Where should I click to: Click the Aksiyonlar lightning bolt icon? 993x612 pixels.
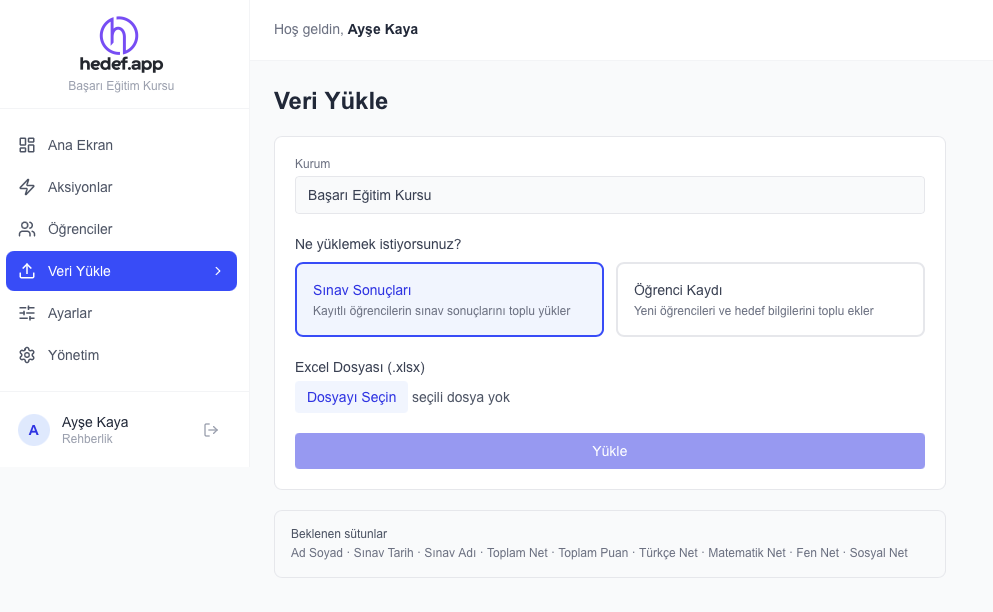point(27,187)
